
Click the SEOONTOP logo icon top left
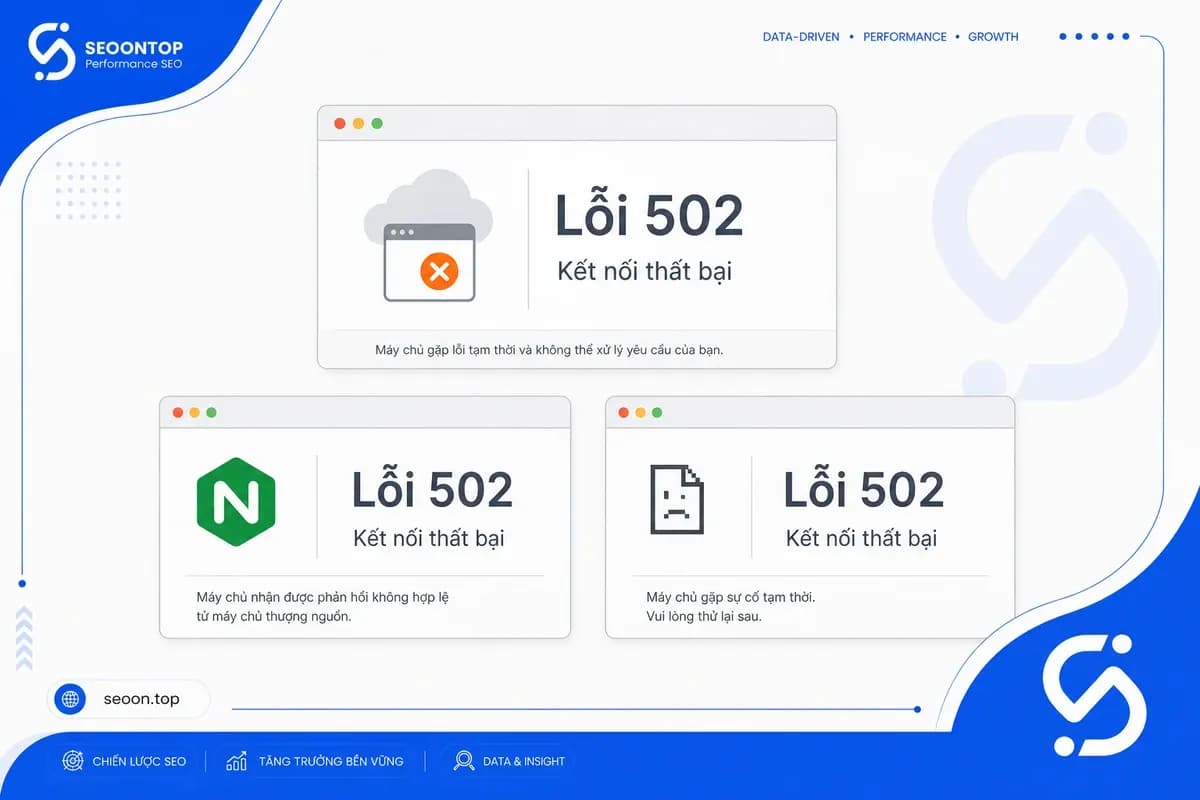point(52,51)
